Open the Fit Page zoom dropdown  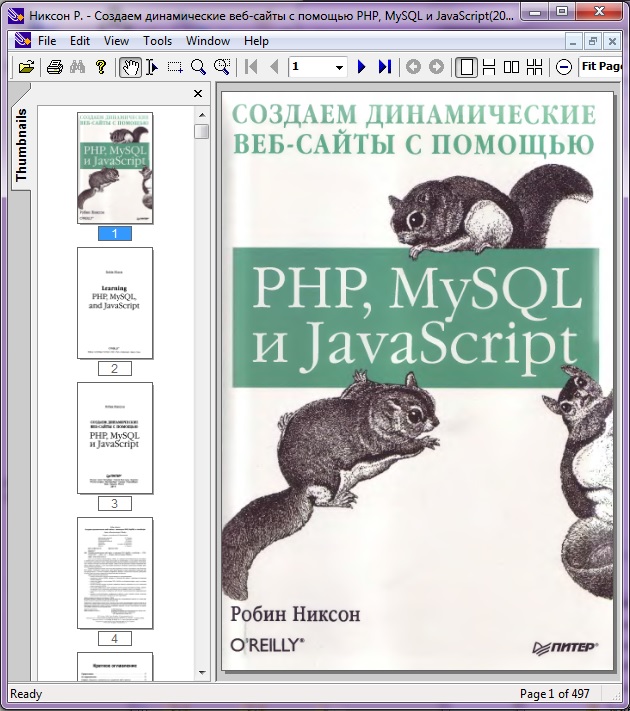point(601,67)
